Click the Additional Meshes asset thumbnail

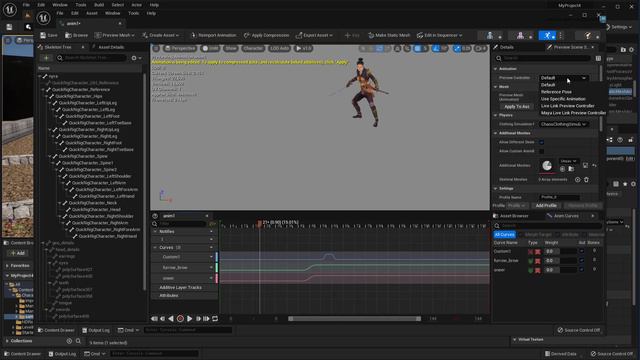click(x=547, y=166)
